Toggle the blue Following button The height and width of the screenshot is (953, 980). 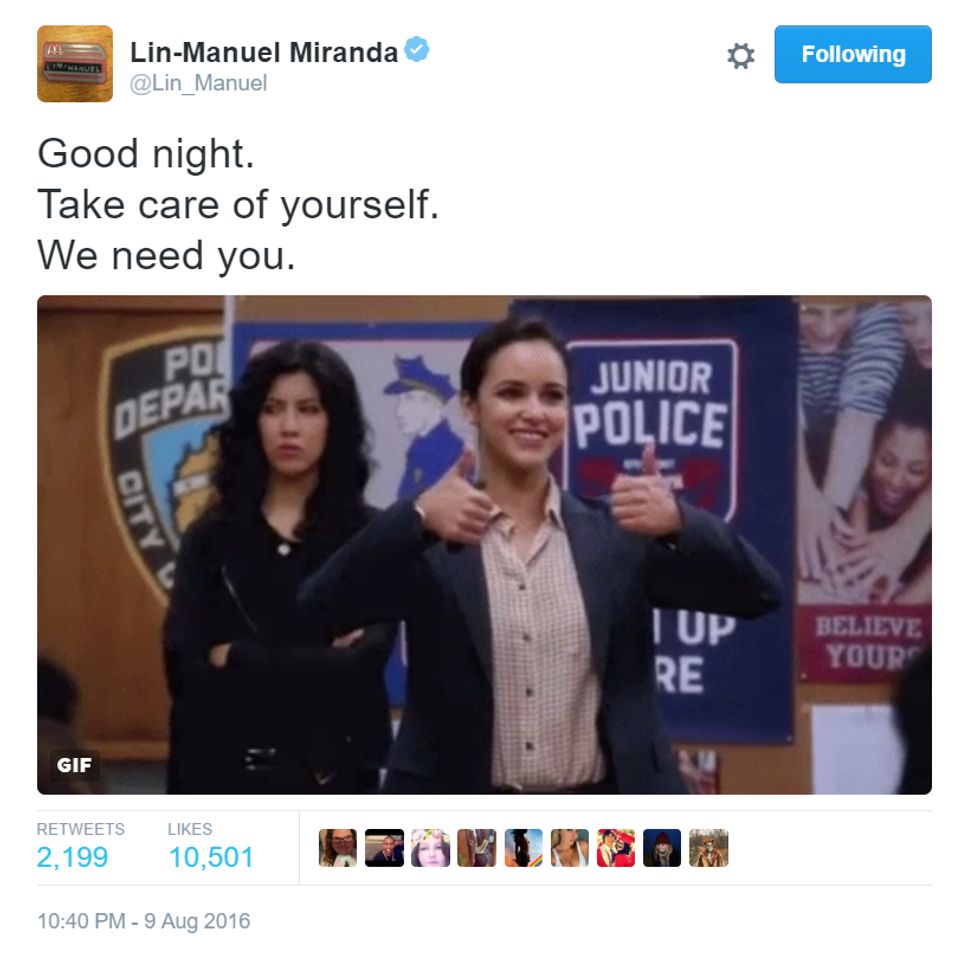coord(852,54)
